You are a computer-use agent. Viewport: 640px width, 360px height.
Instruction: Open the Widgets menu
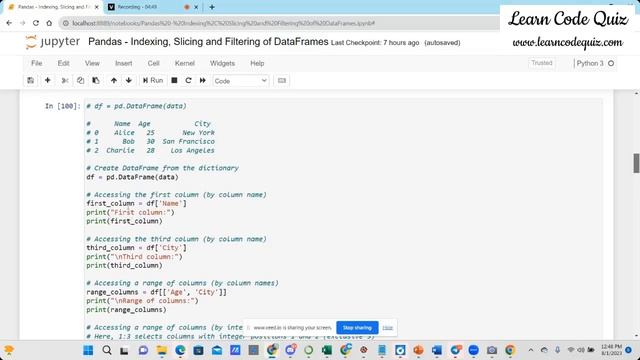click(222, 63)
